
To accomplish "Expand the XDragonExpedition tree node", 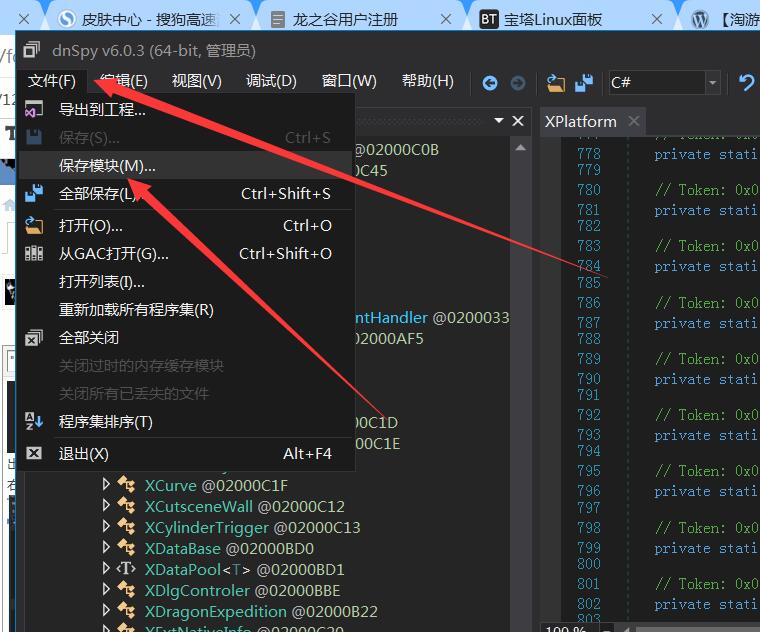I will [107, 610].
